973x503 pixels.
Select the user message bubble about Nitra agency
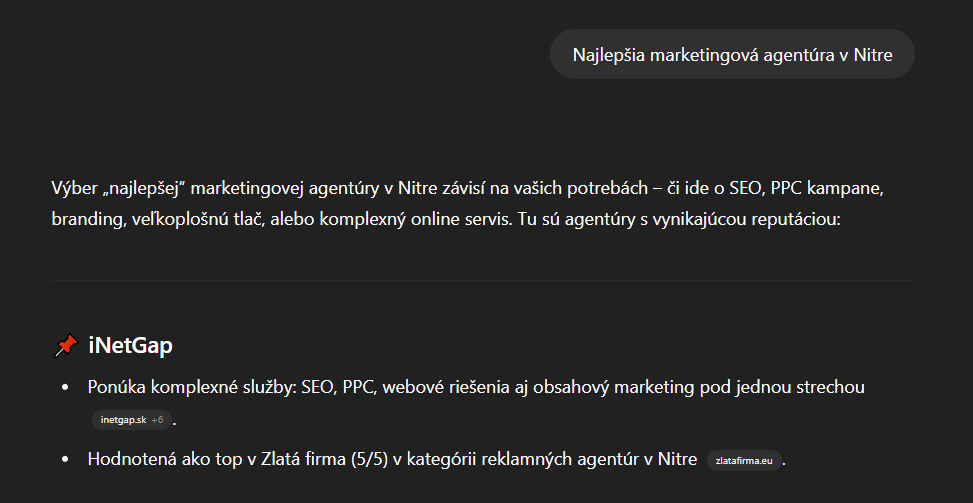[x=732, y=55]
